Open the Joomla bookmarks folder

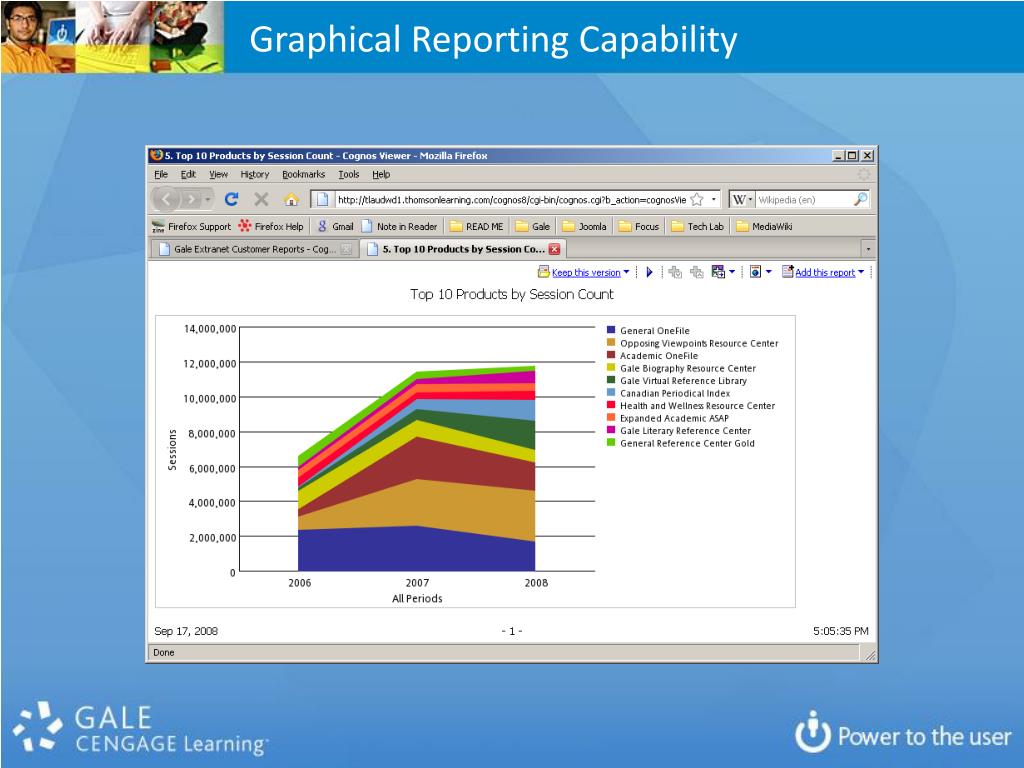[x=584, y=227]
